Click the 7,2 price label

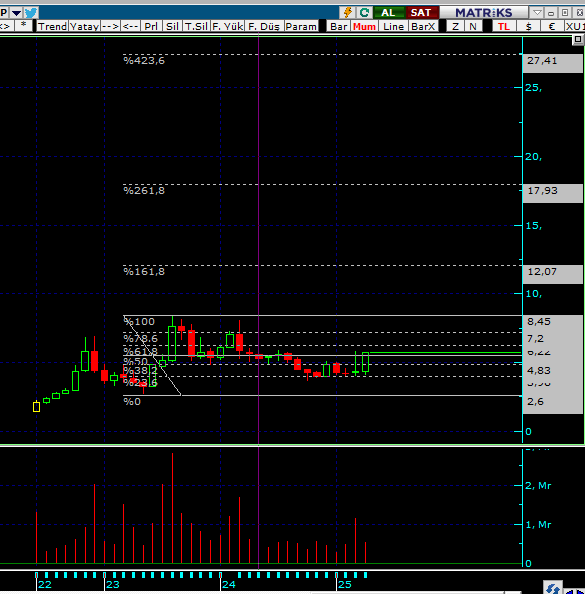click(x=535, y=338)
